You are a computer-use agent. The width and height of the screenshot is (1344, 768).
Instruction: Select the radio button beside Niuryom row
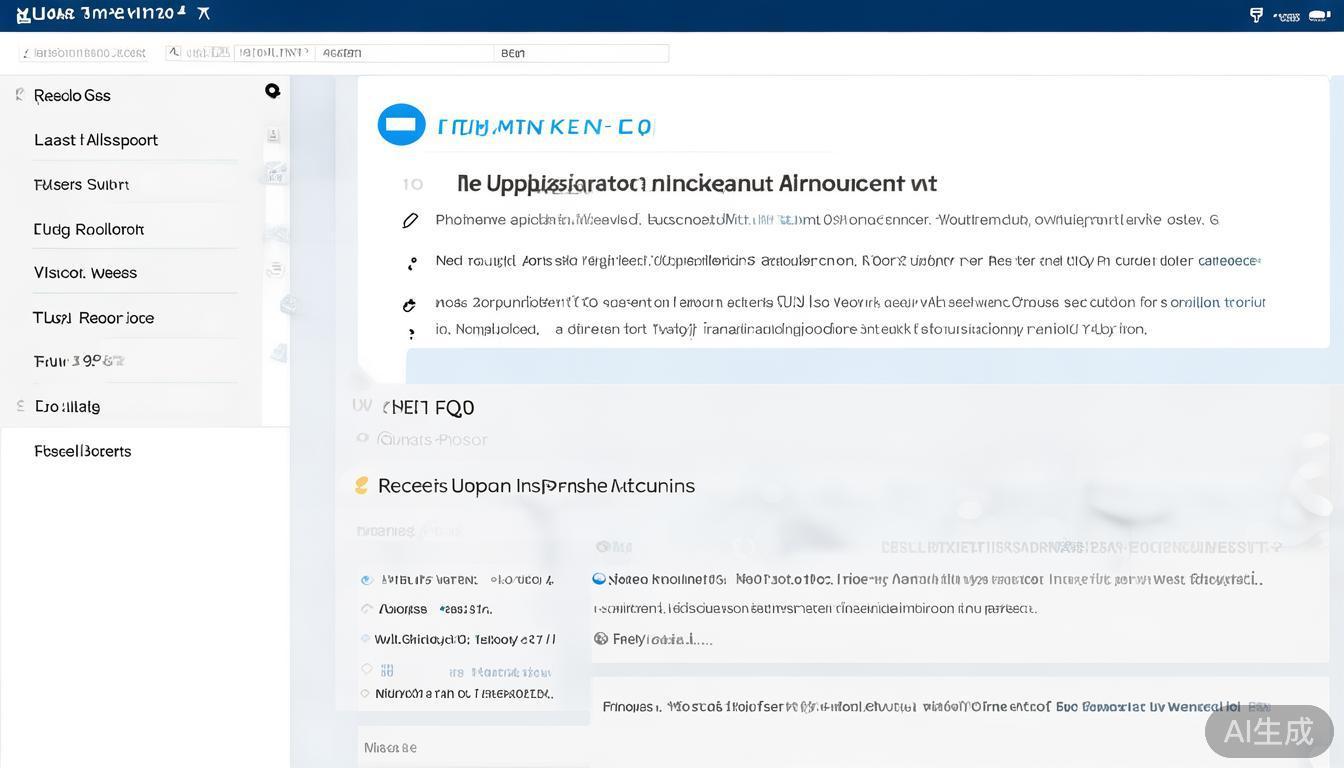[x=366, y=693]
